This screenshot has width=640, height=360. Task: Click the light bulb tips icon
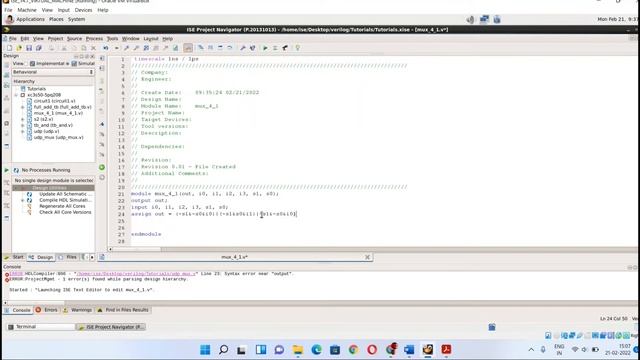tap(298, 48)
